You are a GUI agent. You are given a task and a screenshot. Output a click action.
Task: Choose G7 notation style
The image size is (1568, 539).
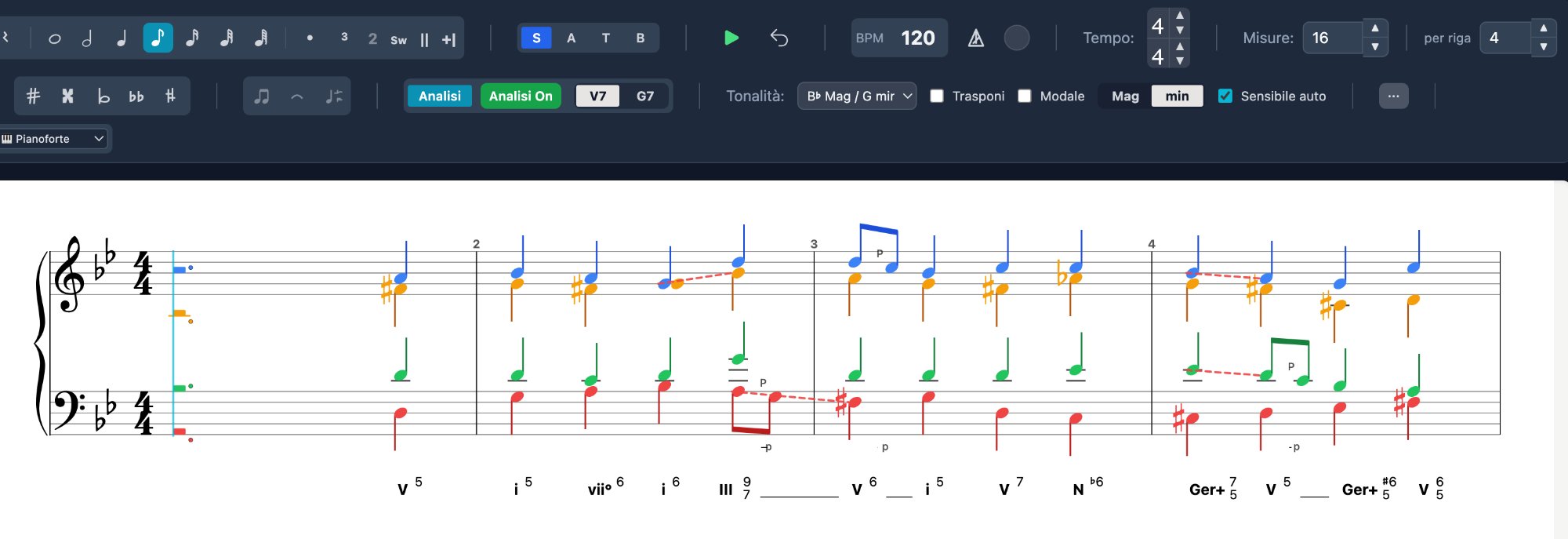pos(644,96)
